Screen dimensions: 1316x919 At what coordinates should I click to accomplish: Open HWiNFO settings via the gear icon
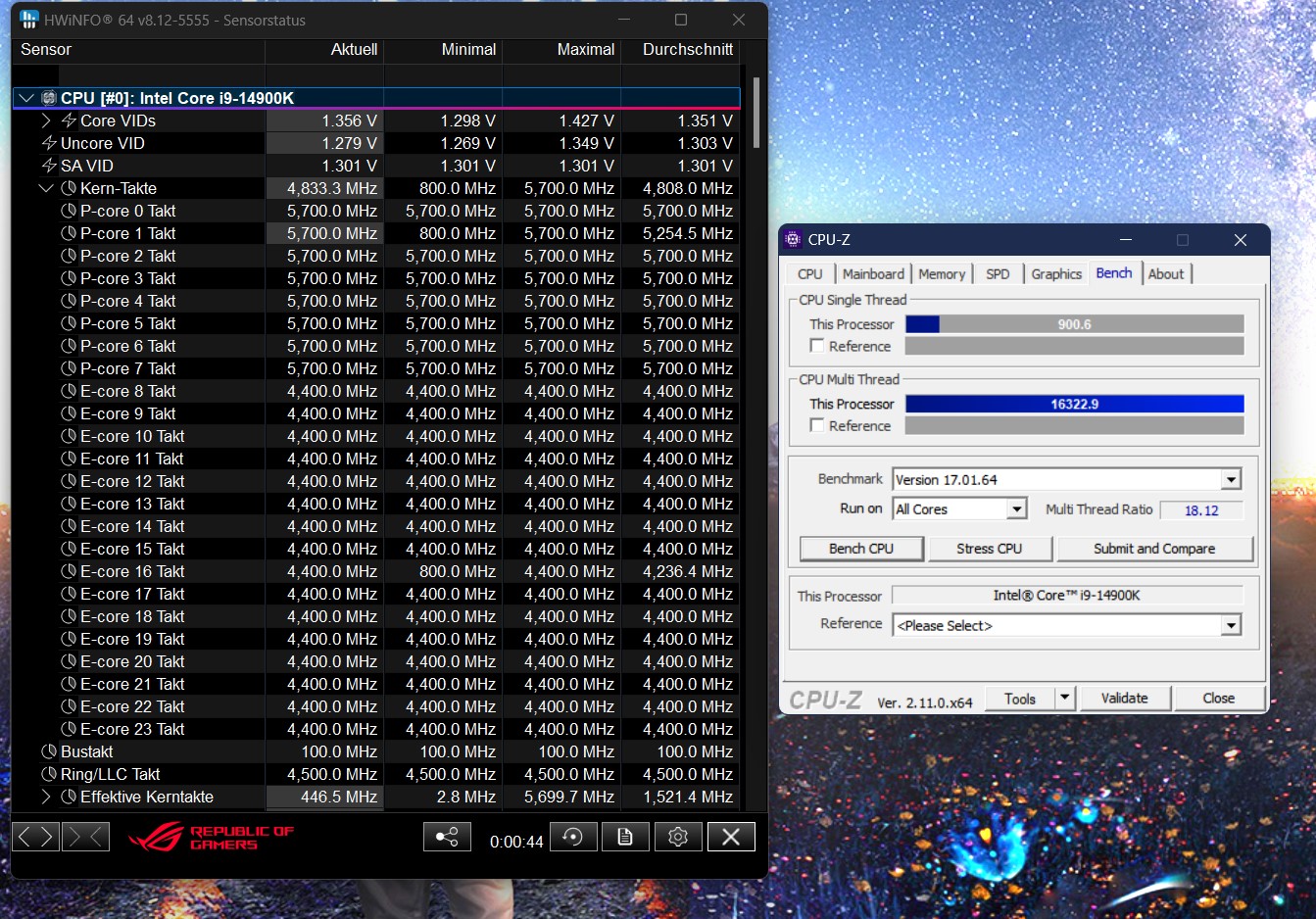coord(678,836)
